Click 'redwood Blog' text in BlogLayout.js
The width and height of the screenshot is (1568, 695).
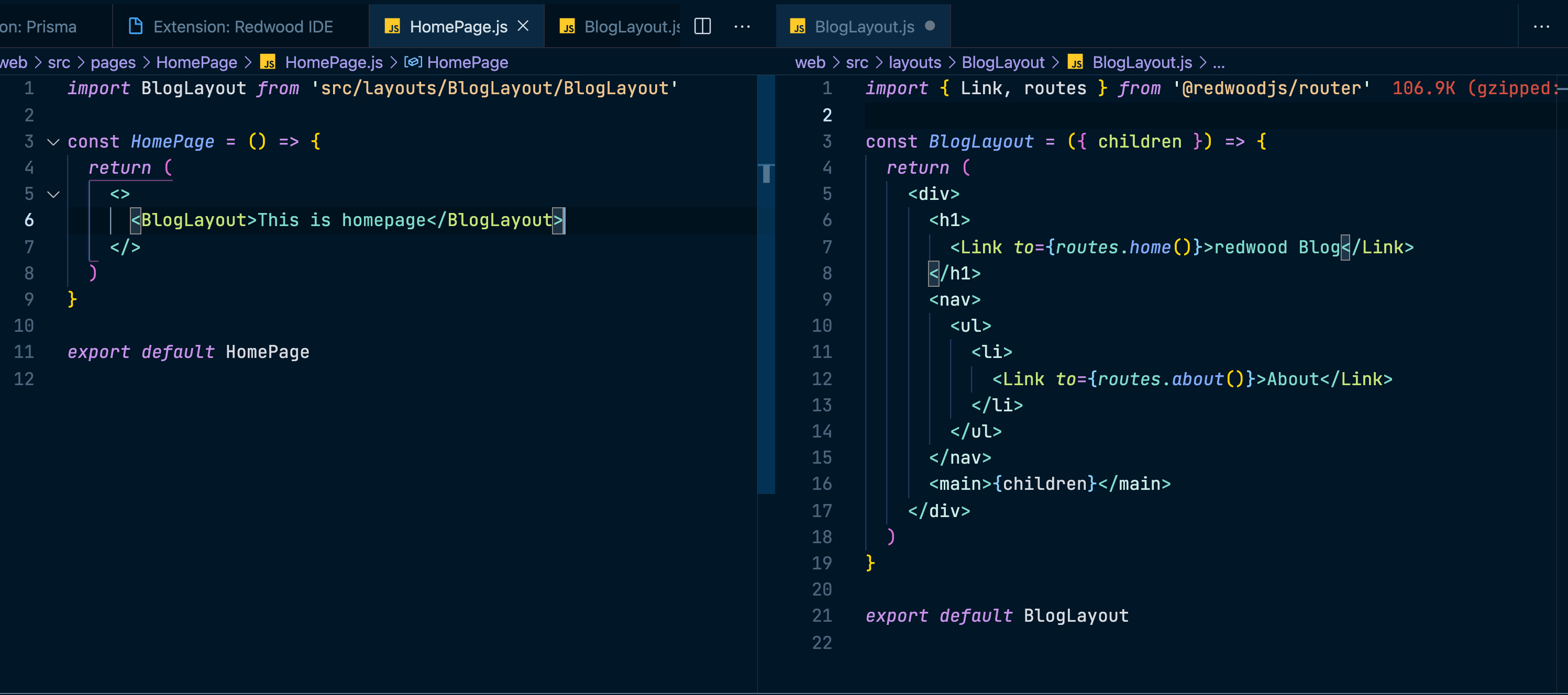point(1277,248)
